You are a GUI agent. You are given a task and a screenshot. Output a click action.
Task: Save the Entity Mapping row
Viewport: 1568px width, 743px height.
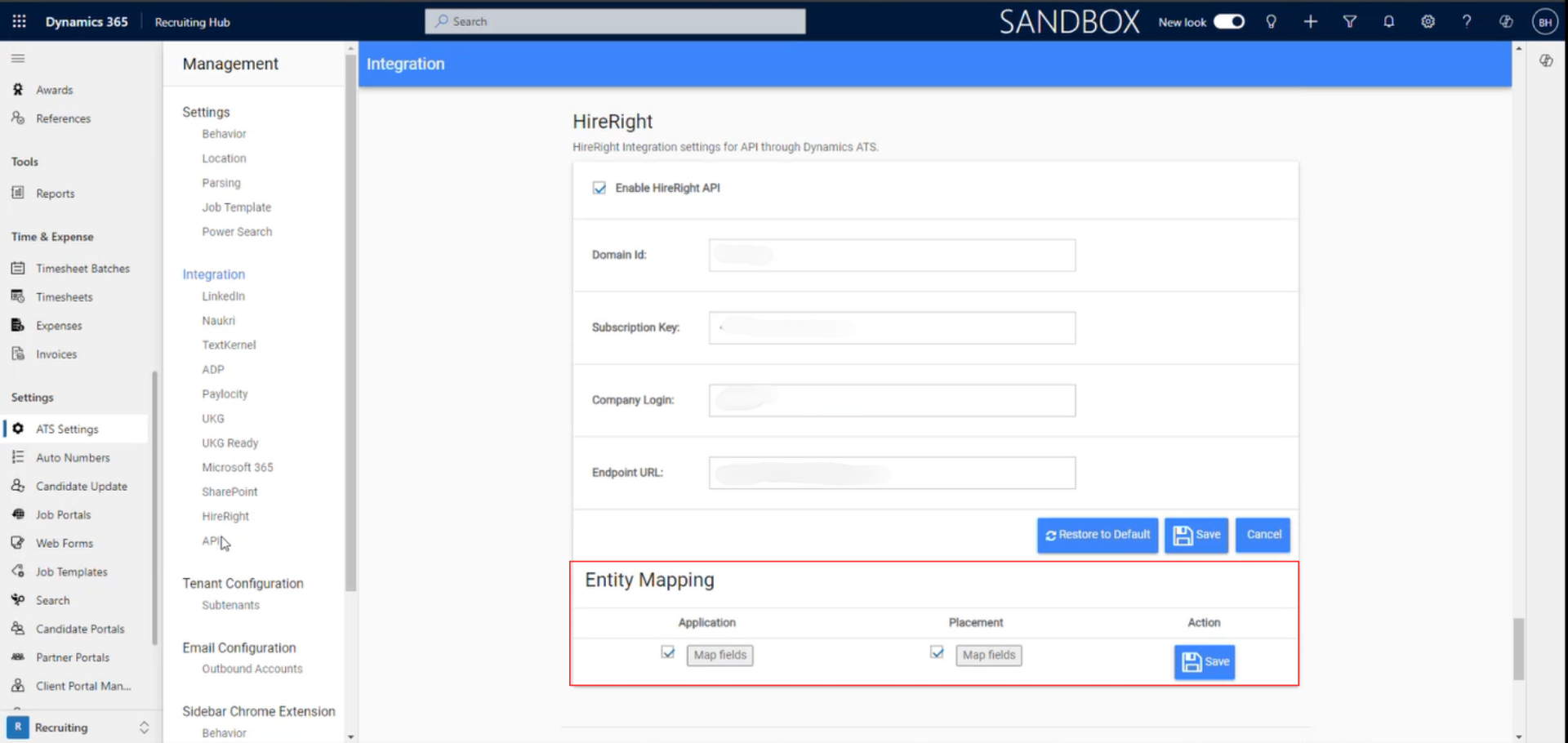[1205, 662]
